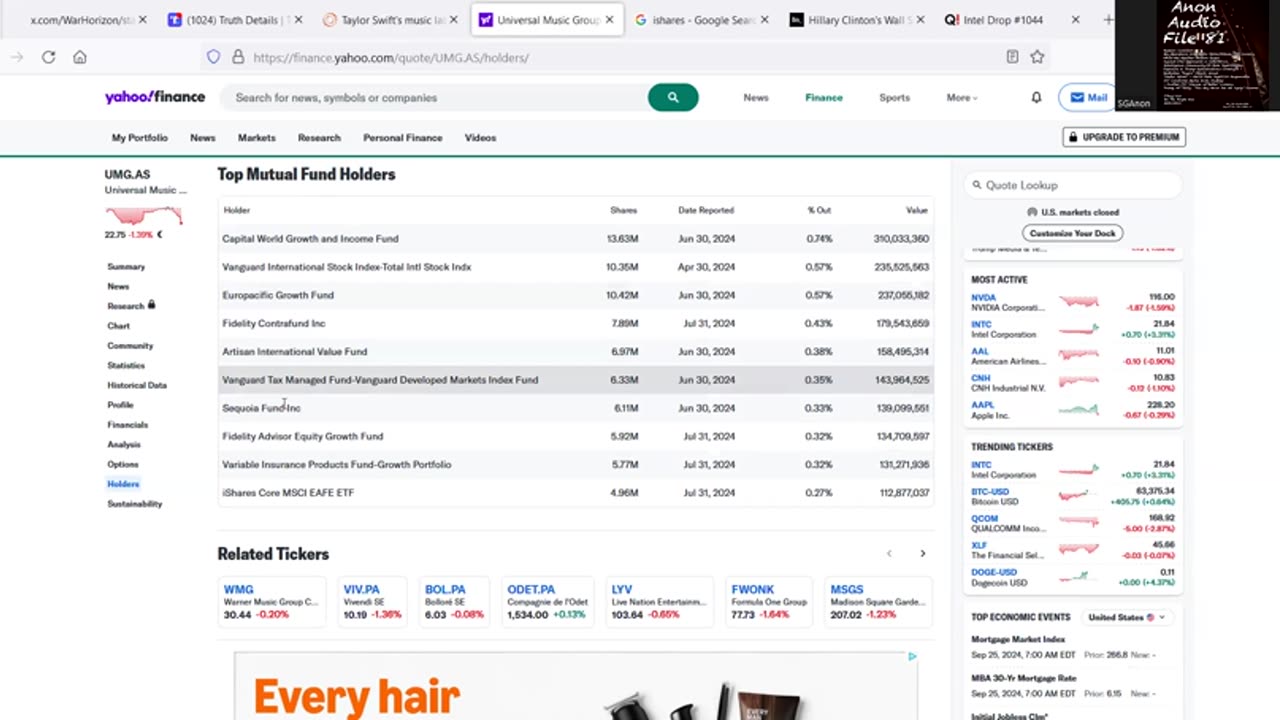Viewport: 1280px width, 720px height.
Task: Click Sports in top header
Action: click(x=894, y=97)
